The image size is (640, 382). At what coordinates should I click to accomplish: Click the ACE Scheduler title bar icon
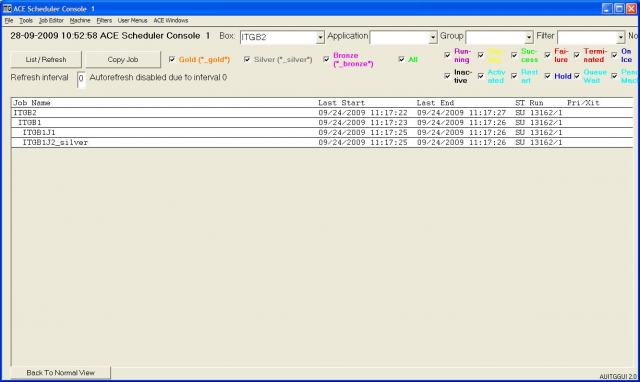point(7,8)
